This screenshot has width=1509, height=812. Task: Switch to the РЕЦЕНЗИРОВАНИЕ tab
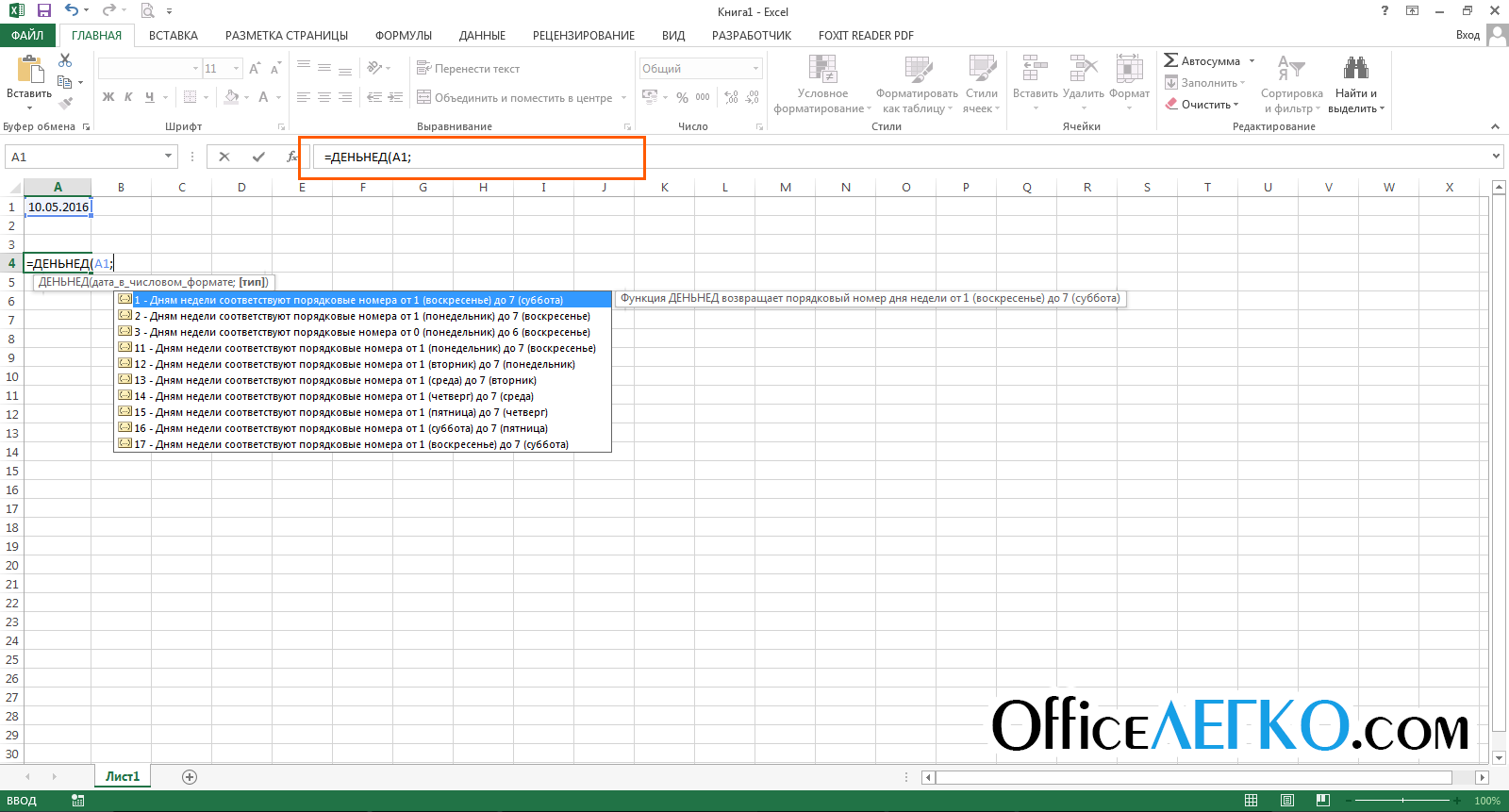pos(584,35)
